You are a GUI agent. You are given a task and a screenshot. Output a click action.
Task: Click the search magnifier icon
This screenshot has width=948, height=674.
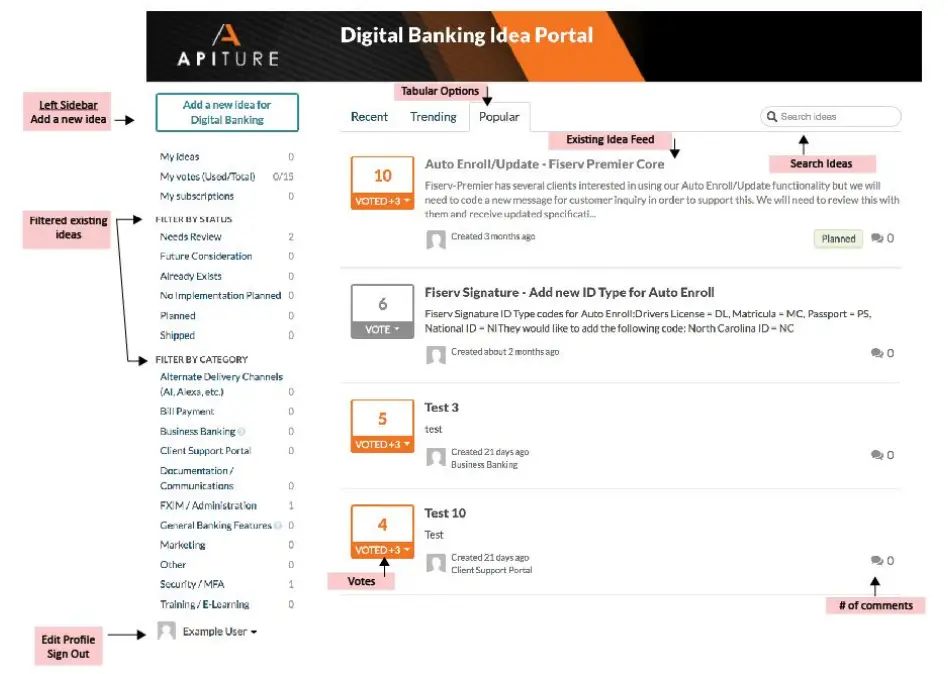[x=772, y=117]
